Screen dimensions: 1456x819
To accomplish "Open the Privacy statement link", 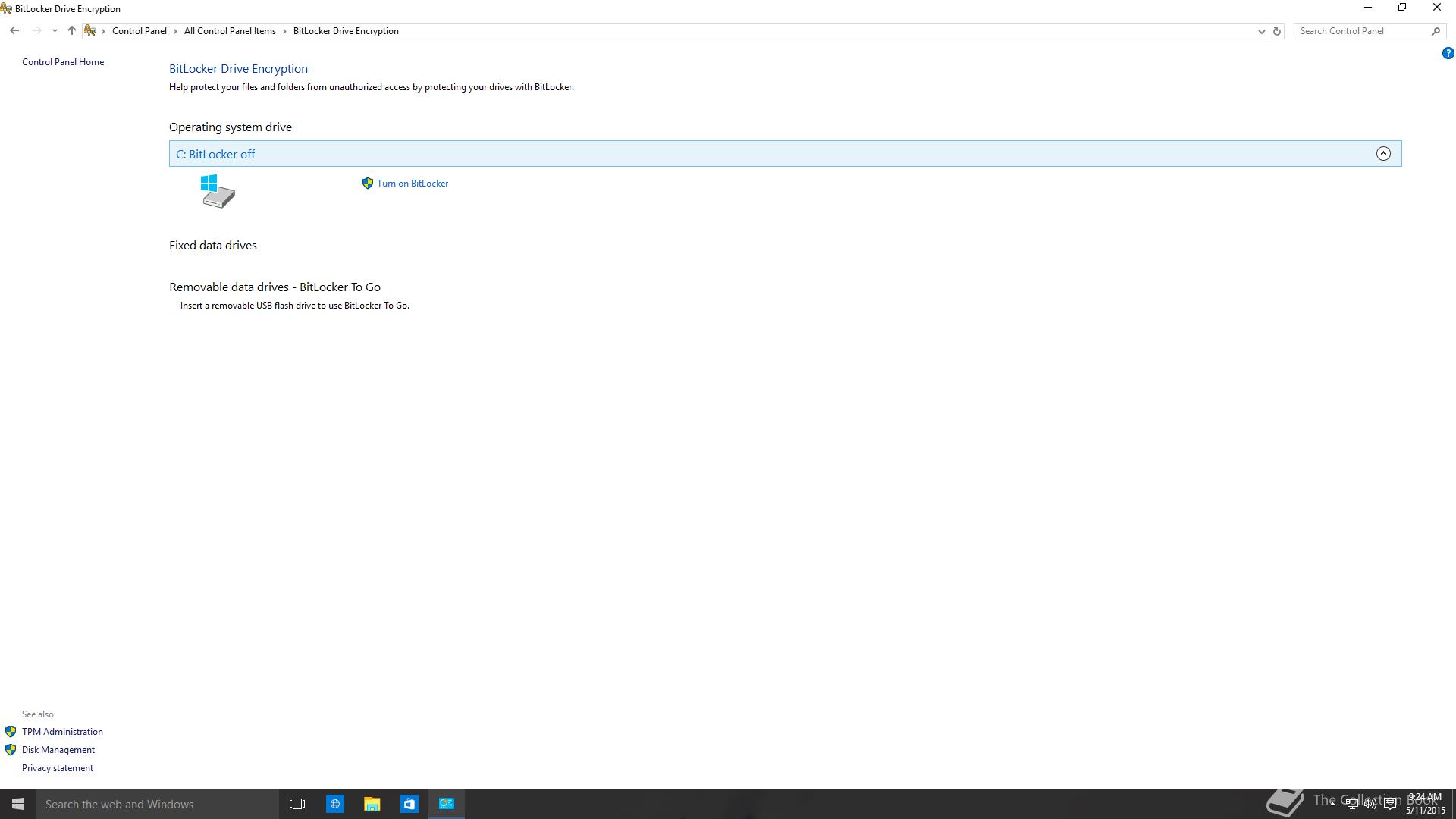I will click(58, 768).
